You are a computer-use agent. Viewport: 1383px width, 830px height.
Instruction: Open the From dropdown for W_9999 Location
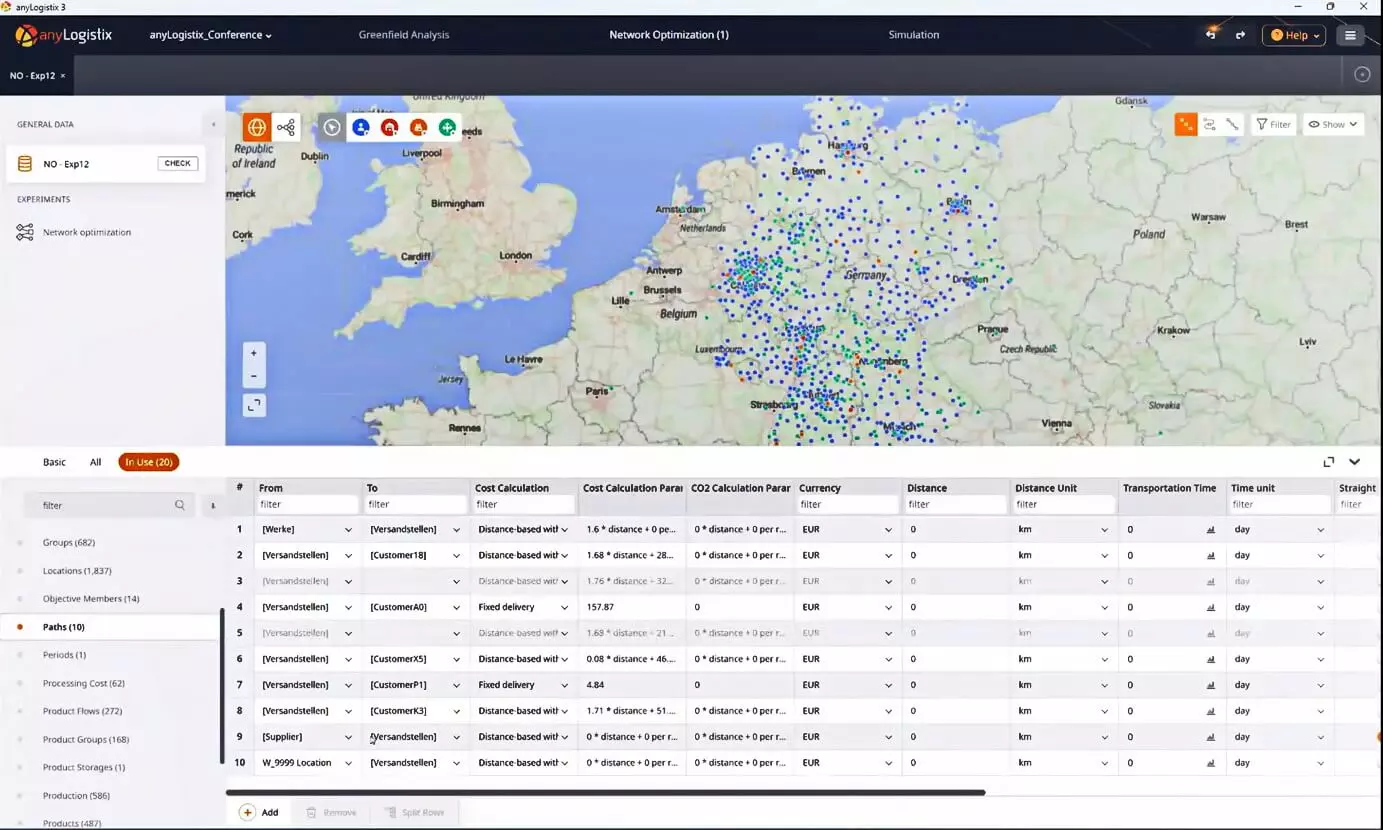(x=349, y=763)
